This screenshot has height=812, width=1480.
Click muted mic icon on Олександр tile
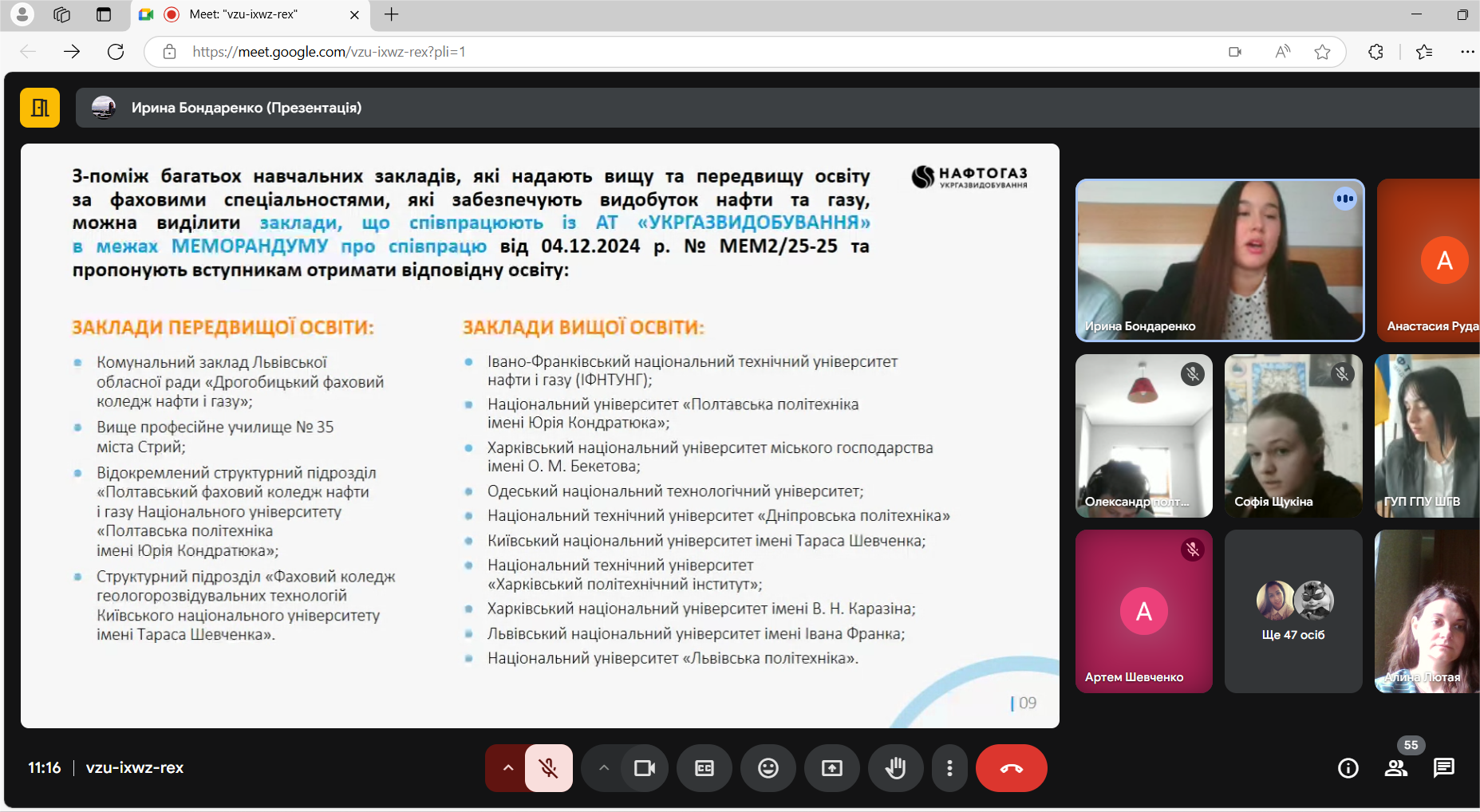pyautogui.click(x=1193, y=374)
